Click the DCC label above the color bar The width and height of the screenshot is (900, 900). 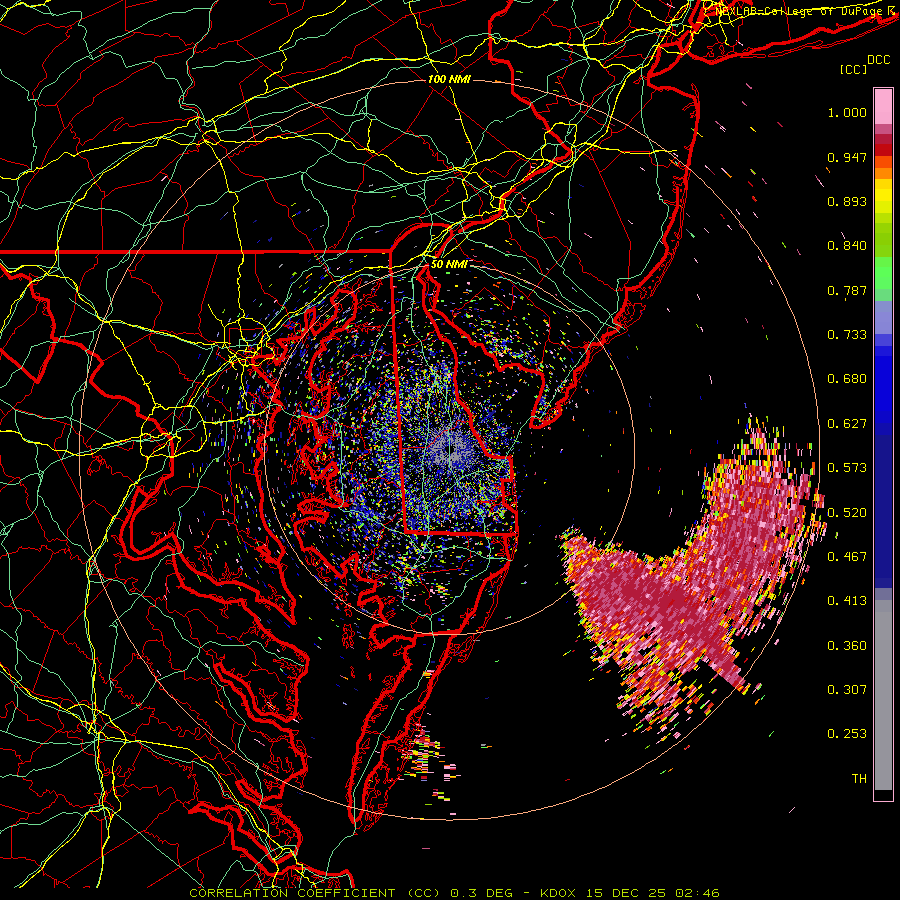coord(879,60)
